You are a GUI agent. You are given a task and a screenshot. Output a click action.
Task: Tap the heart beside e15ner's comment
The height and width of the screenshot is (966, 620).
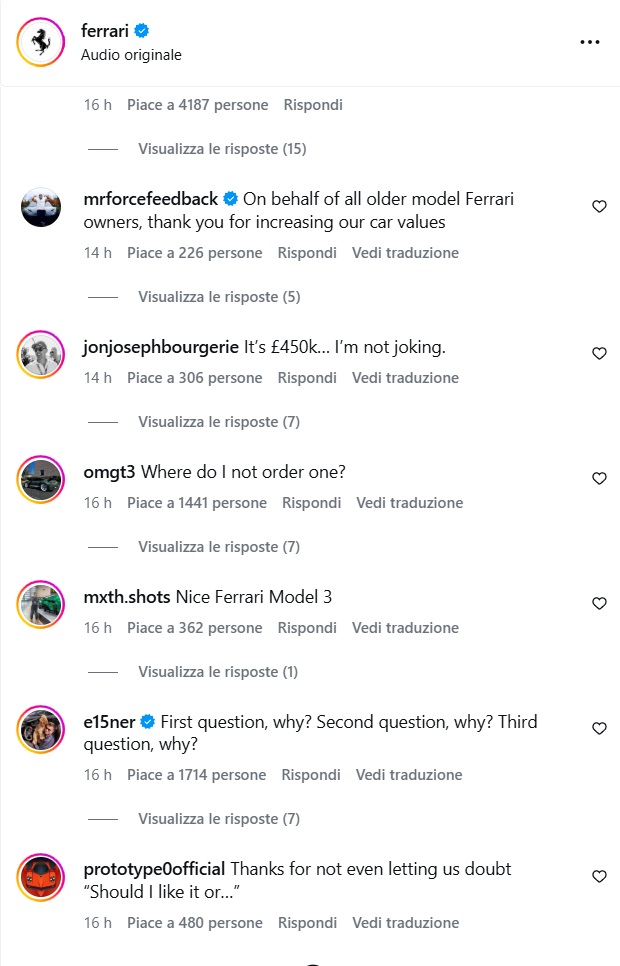(x=599, y=728)
